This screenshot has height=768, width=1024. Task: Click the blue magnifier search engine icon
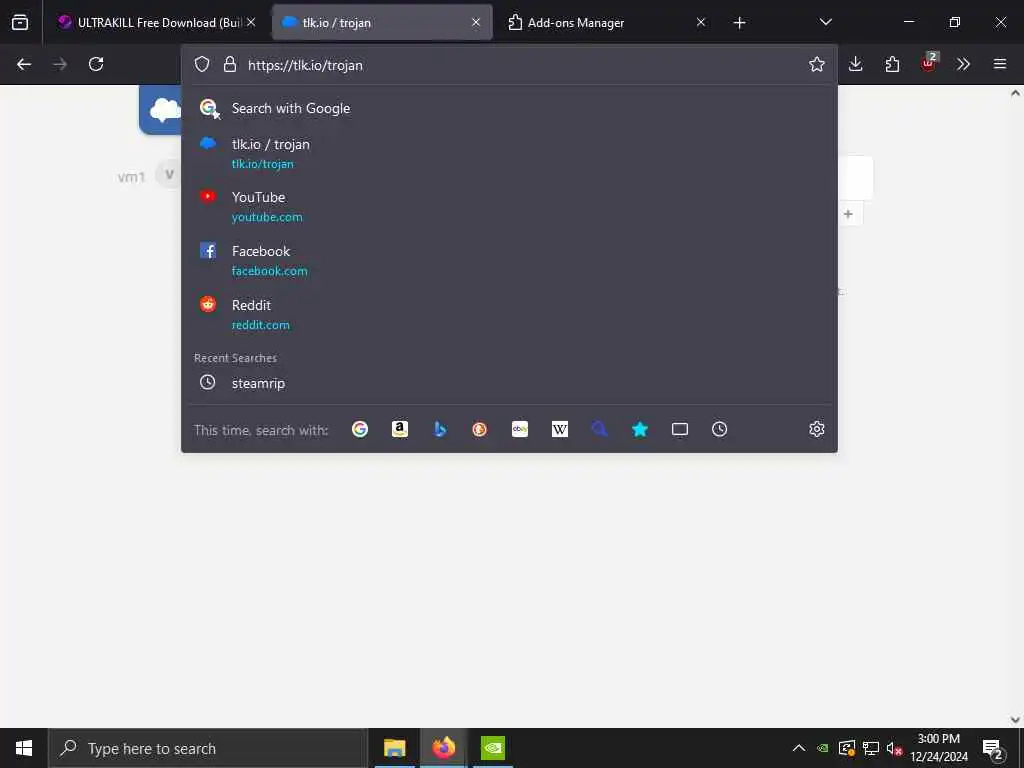click(x=600, y=429)
